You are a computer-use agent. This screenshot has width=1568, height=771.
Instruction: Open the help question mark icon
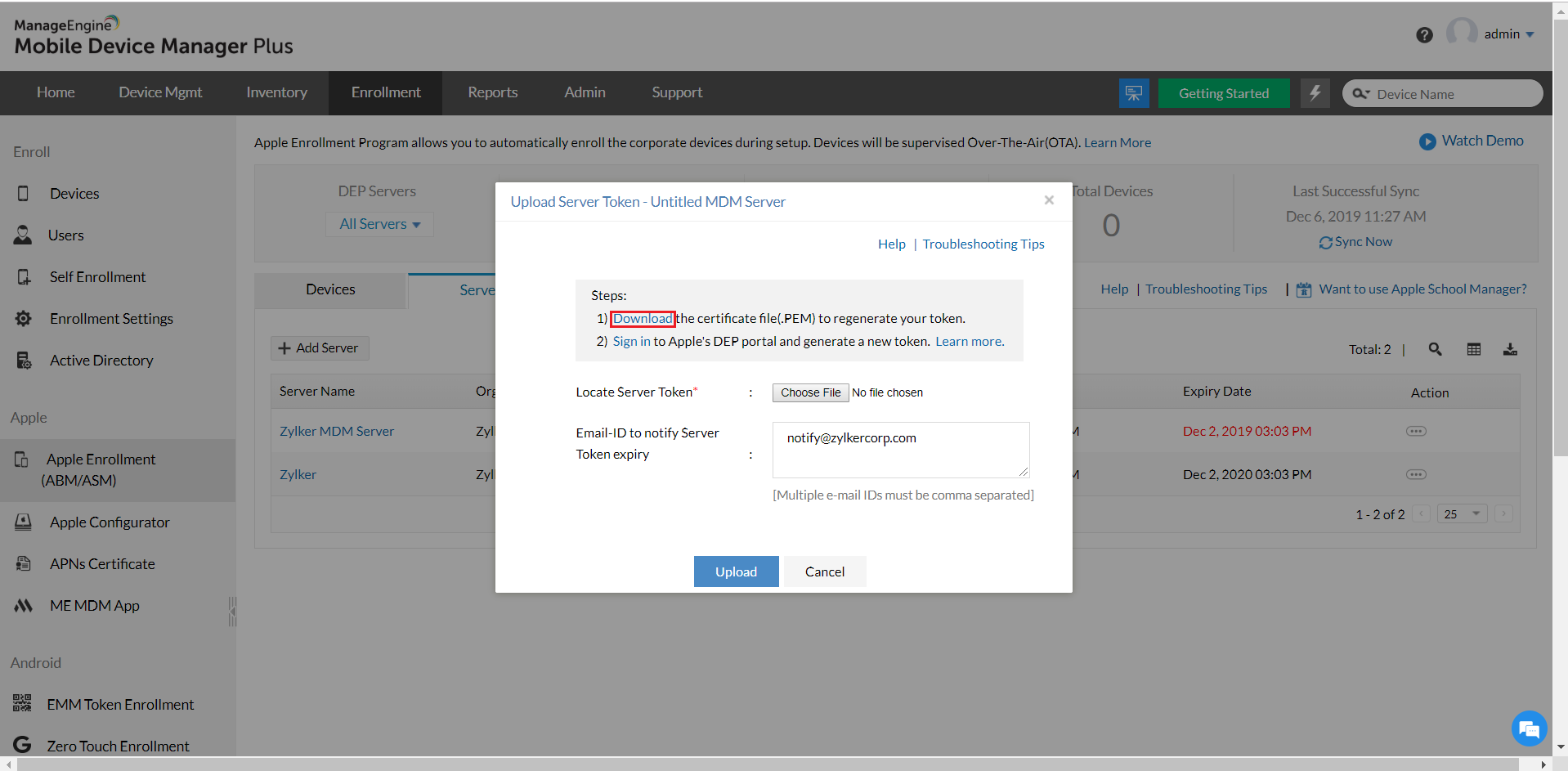(x=1424, y=35)
